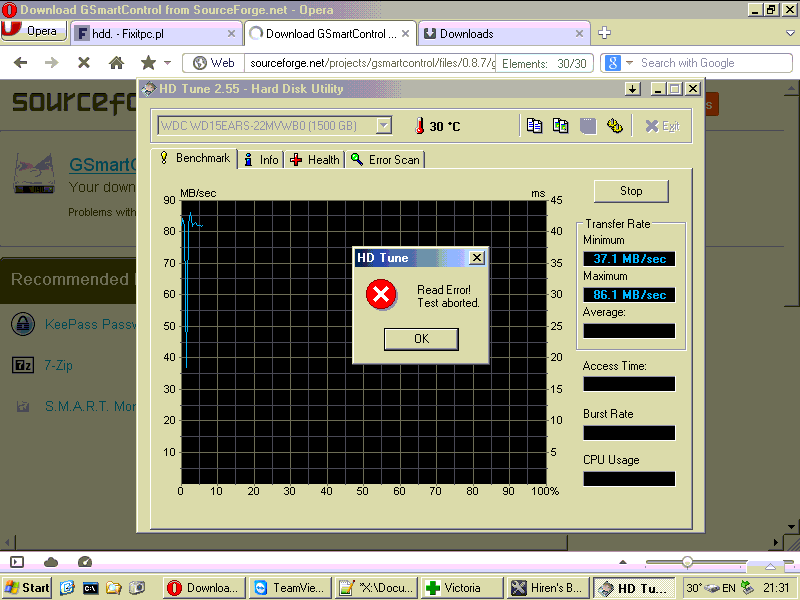The height and width of the screenshot is (600, 800).
Task: Click the bookmark star icon
Action: [x=148, y=63]
